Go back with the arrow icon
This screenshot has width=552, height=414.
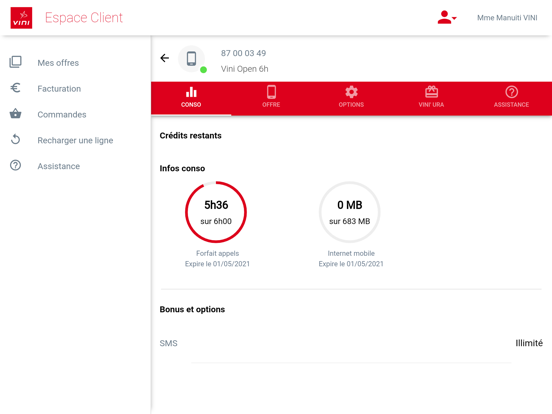pyautogui.click(x=164, y=58)
